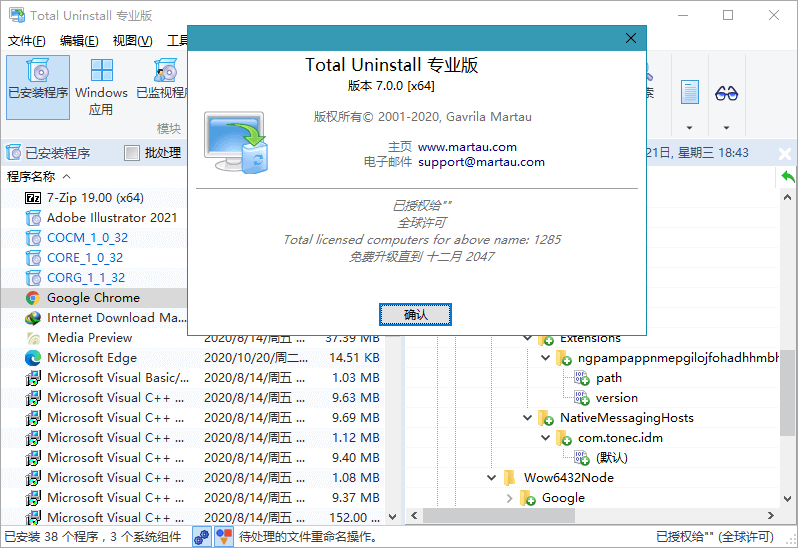
Task: Collapse the Wow6432Node tree node
Action: click(x=492, y=478)
